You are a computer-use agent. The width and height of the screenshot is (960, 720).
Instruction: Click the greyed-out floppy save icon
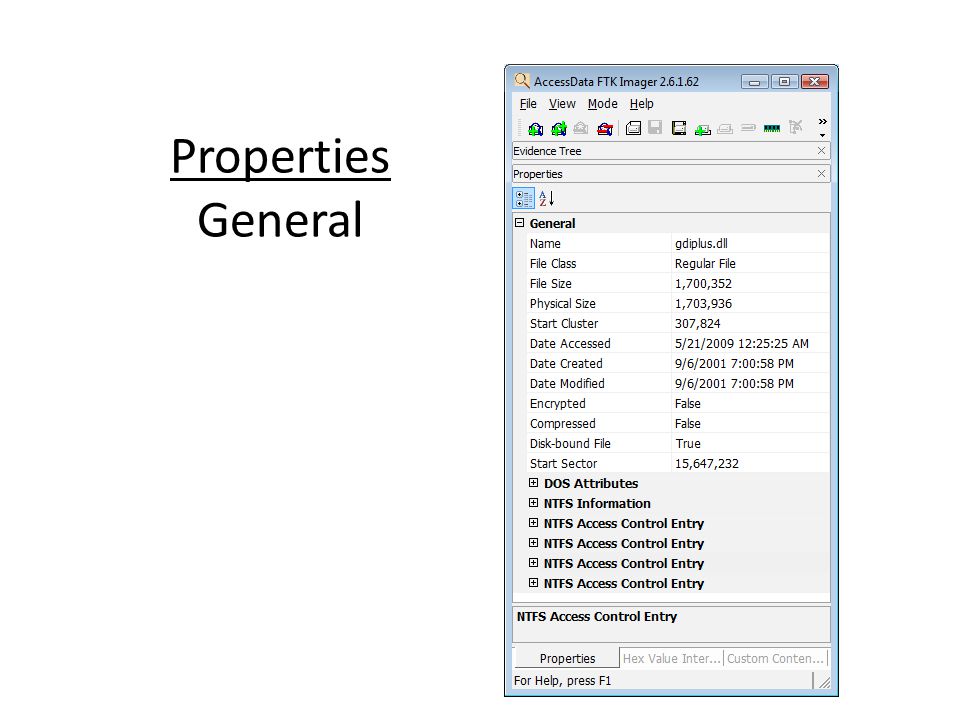pyautogui.click(x=655, y=128)
